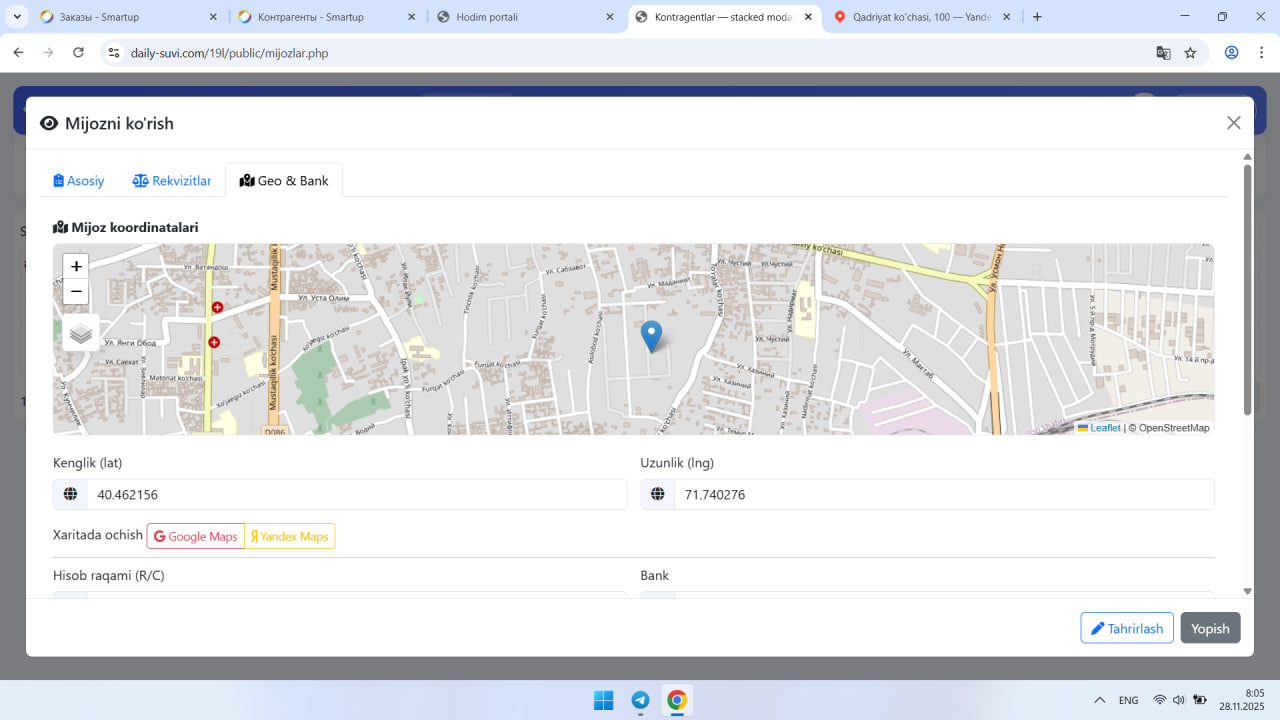The width and height of the screenshot is (1280, 720).
Task: Reload the page
Action: click(78, 53)
